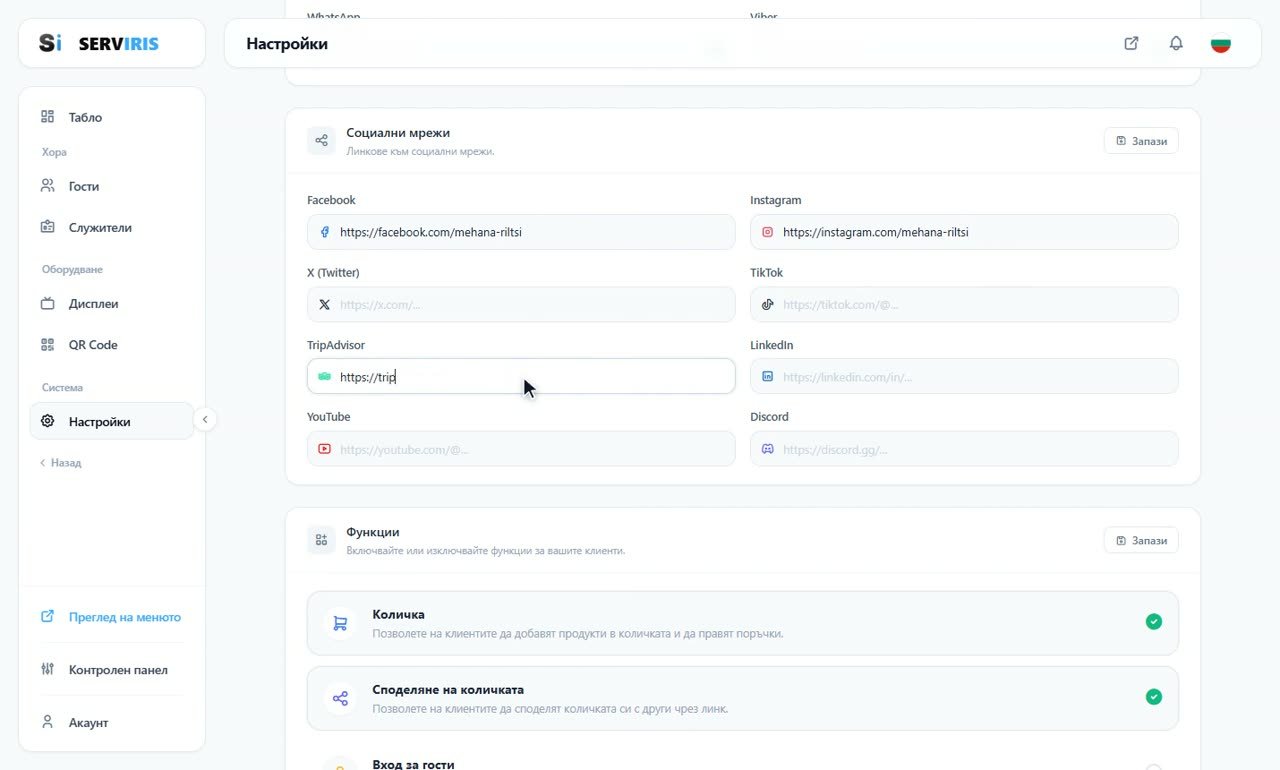The height and width of the screenshot is (770, 1280).
Task: Switch language using the Bulgarian flag
Action: 1220,43
